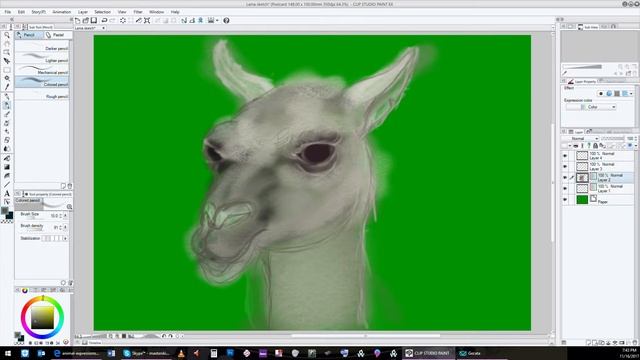The width and height of the screenshot is (640, 360).
Task: Toggle Lock layer in Layer panel
Action: tap(595, 146)
